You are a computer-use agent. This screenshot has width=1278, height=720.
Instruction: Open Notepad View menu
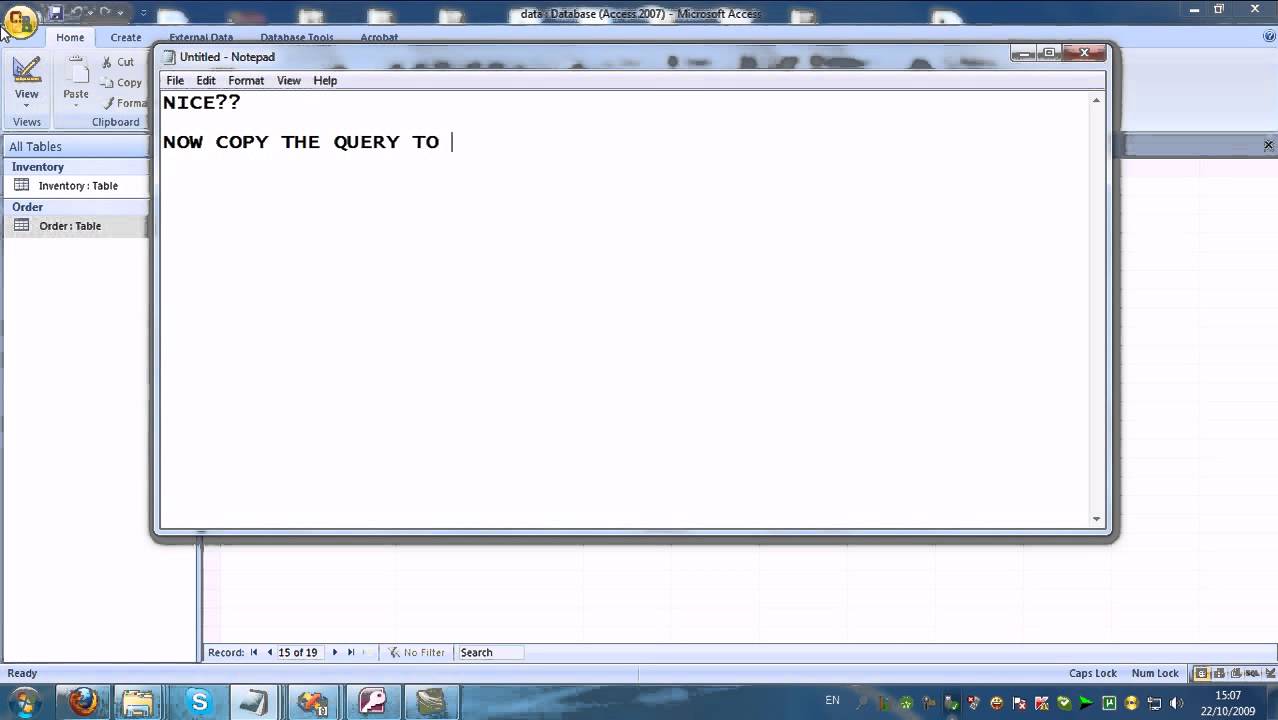point(289,80)
